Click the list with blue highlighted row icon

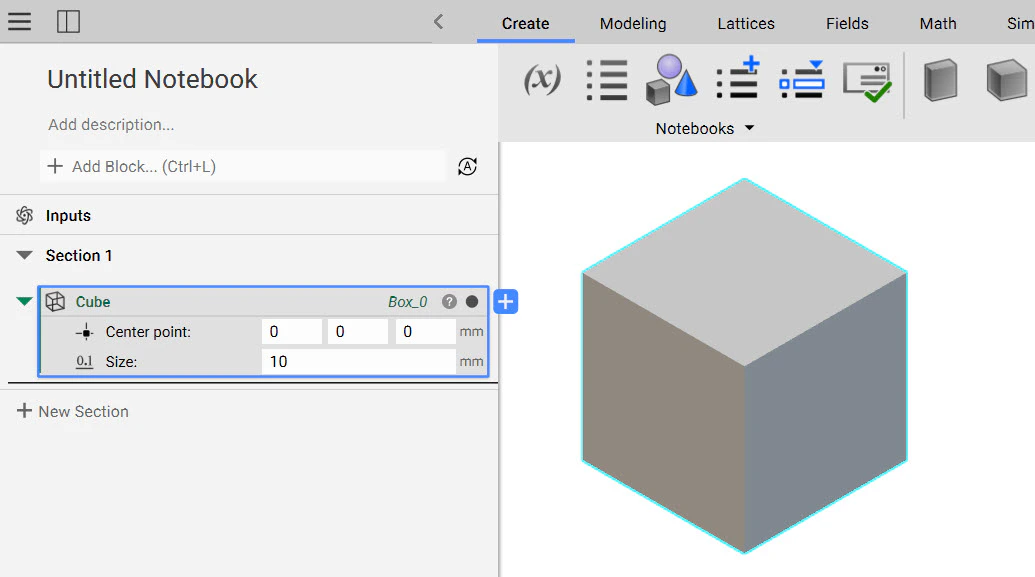click(x=802, y=79)
